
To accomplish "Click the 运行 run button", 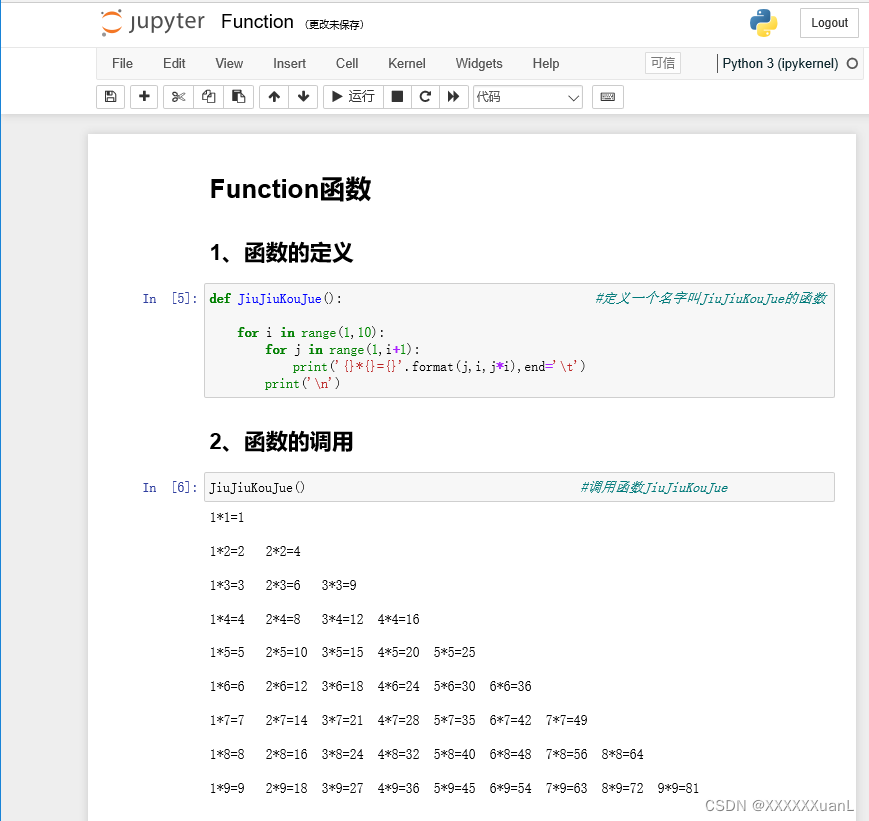I will [x=352, y=96].
